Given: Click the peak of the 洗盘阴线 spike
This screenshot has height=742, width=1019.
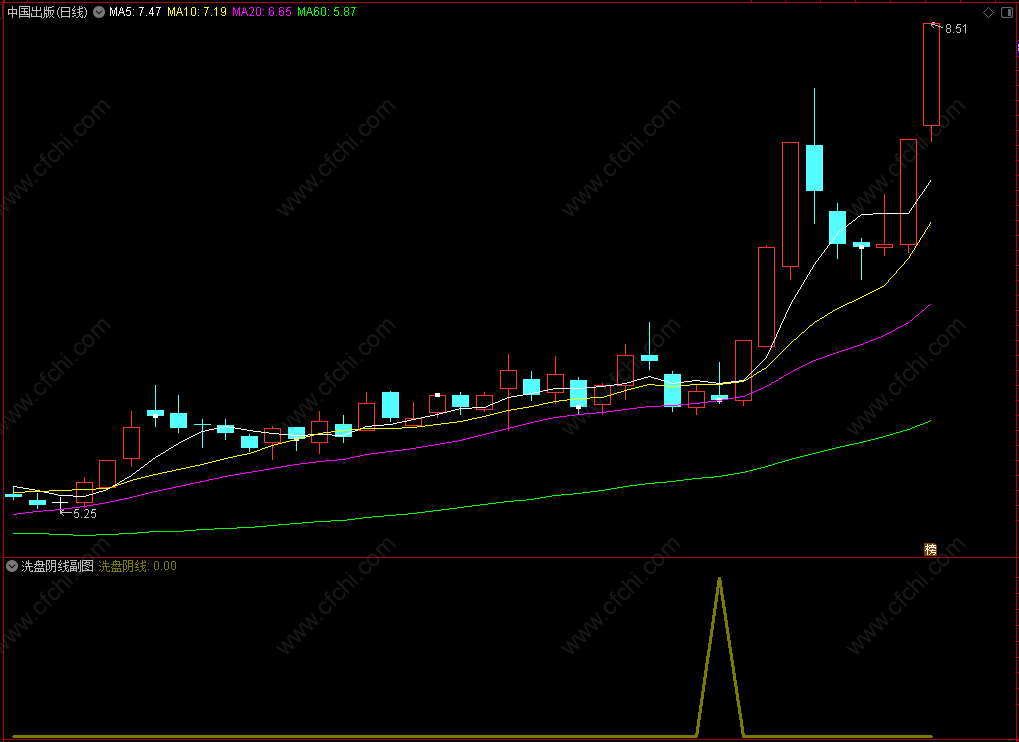Looking at the screenshot, I should (719, 578).
